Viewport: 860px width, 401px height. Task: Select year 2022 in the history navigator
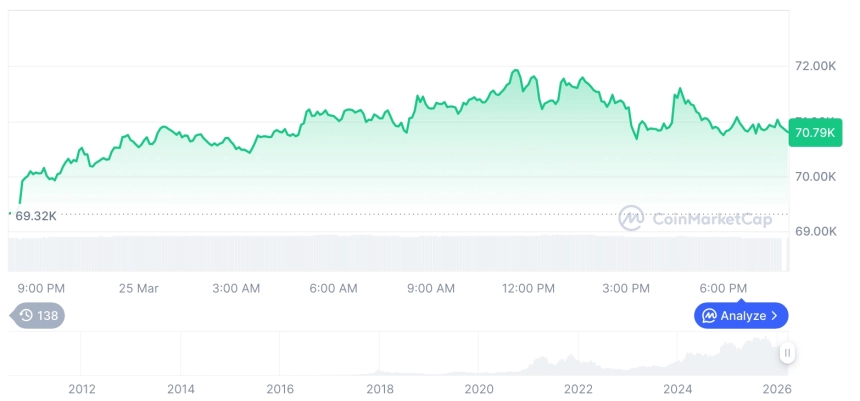pos(578,389)
